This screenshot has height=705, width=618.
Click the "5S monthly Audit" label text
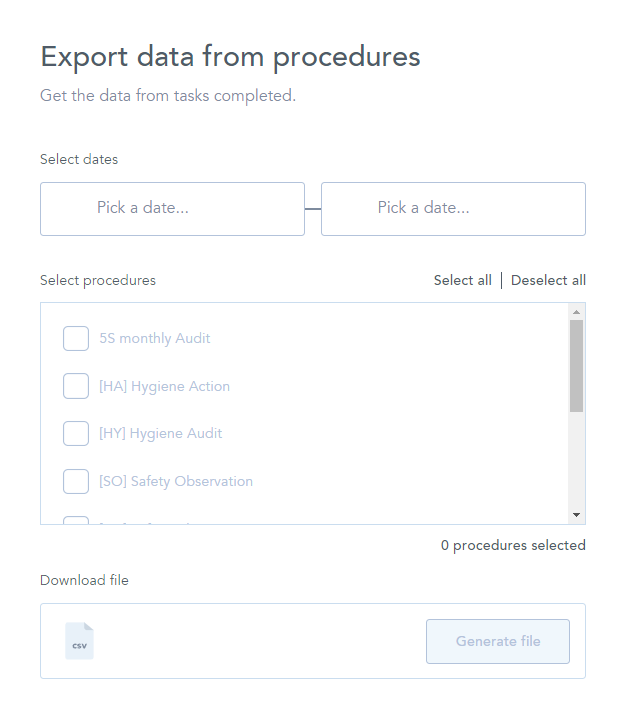click(x=154, y=338)
